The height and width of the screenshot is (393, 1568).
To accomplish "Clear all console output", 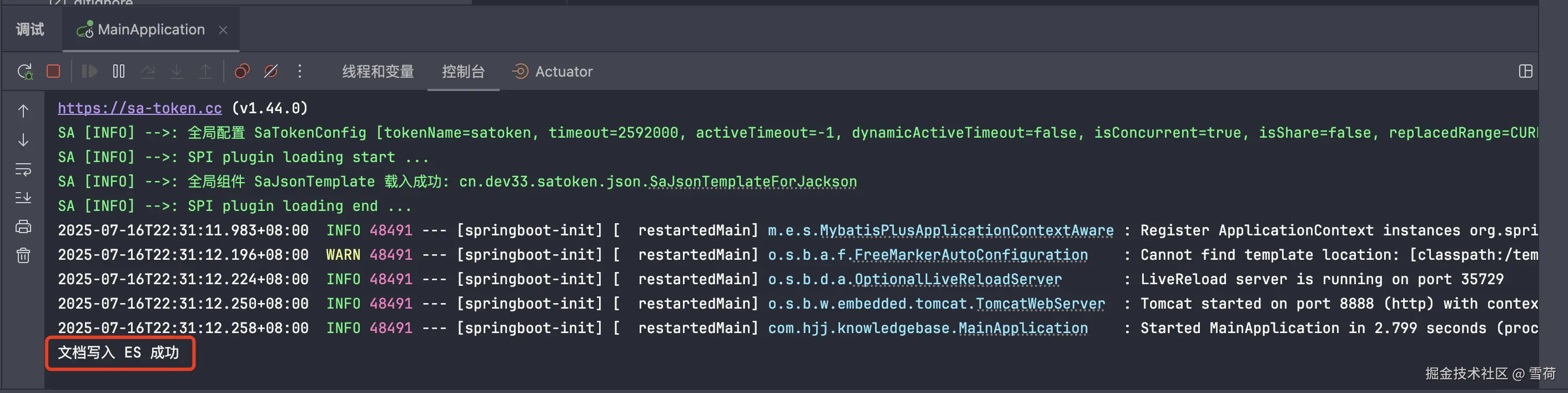I will point(23,255).
